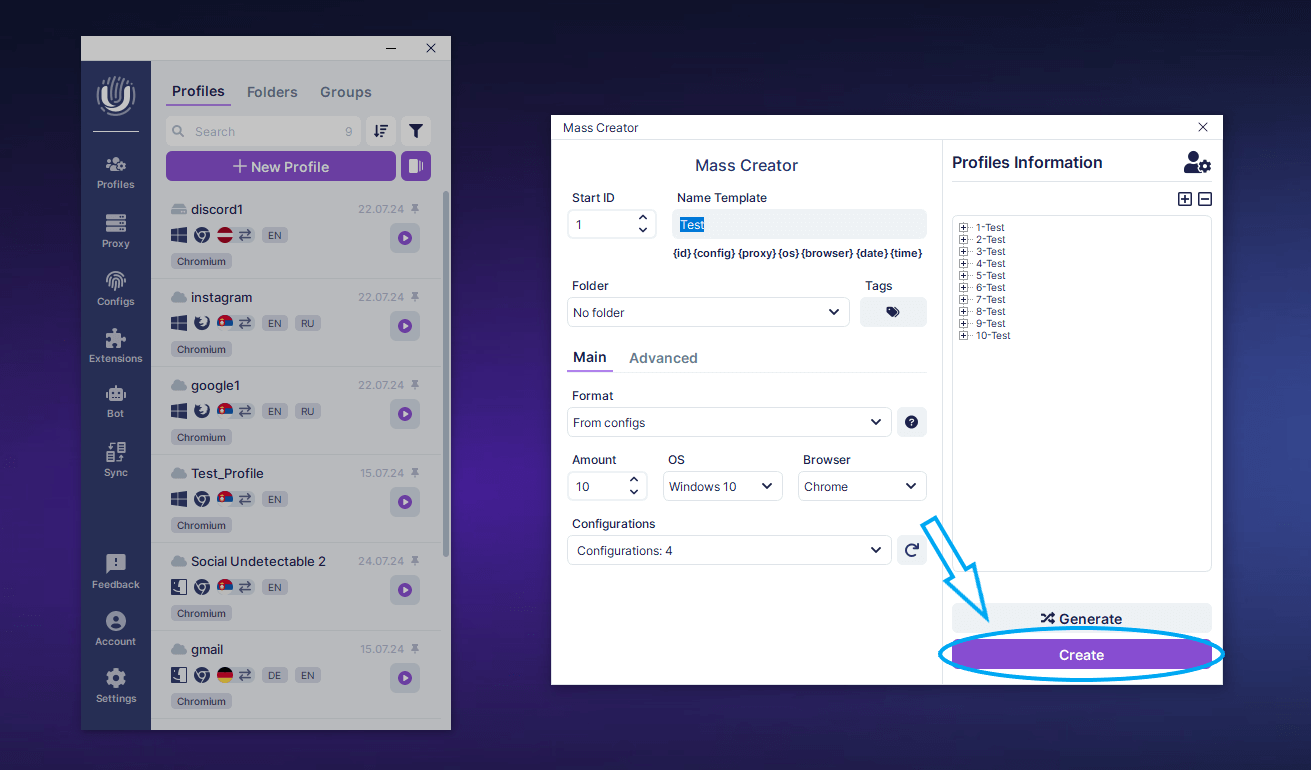Open the Bot section
Image resolution: width=1311 pixels, height=770 pixels.
[x=116, y=401]
